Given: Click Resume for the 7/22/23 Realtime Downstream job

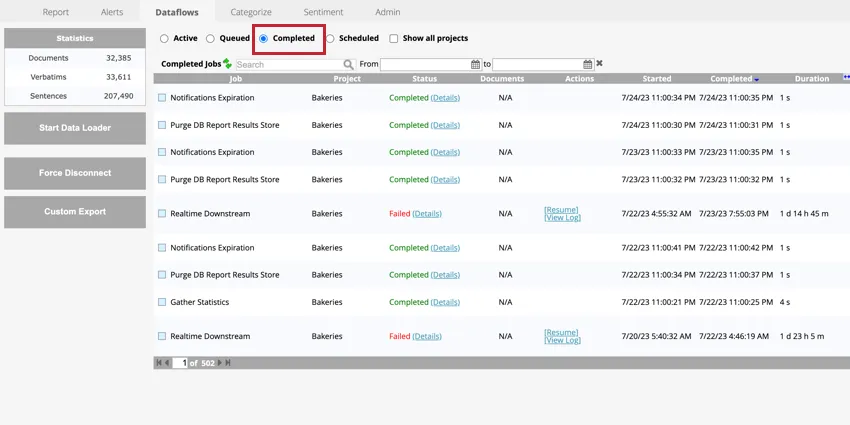Looking at the screenshot, I should tap(561, 210).
